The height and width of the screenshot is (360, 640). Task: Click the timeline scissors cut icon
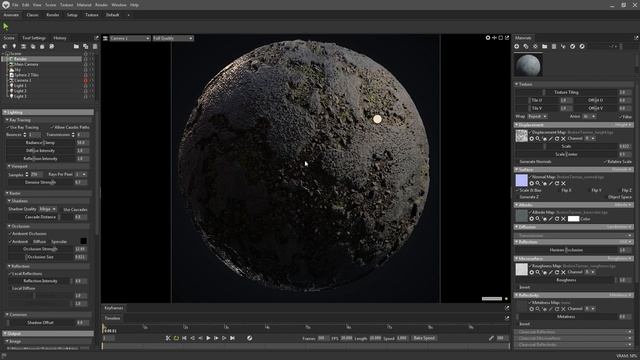pos(168,338)
